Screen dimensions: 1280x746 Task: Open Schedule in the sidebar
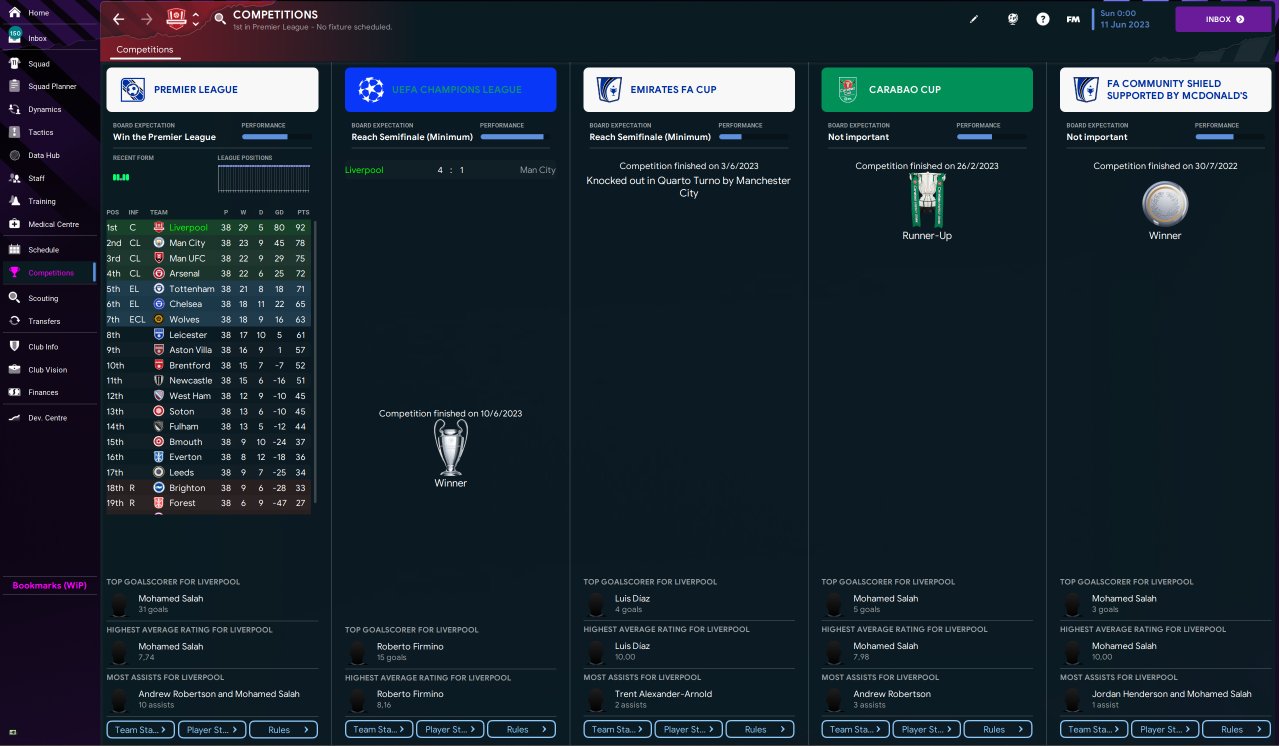coord(48,249)
